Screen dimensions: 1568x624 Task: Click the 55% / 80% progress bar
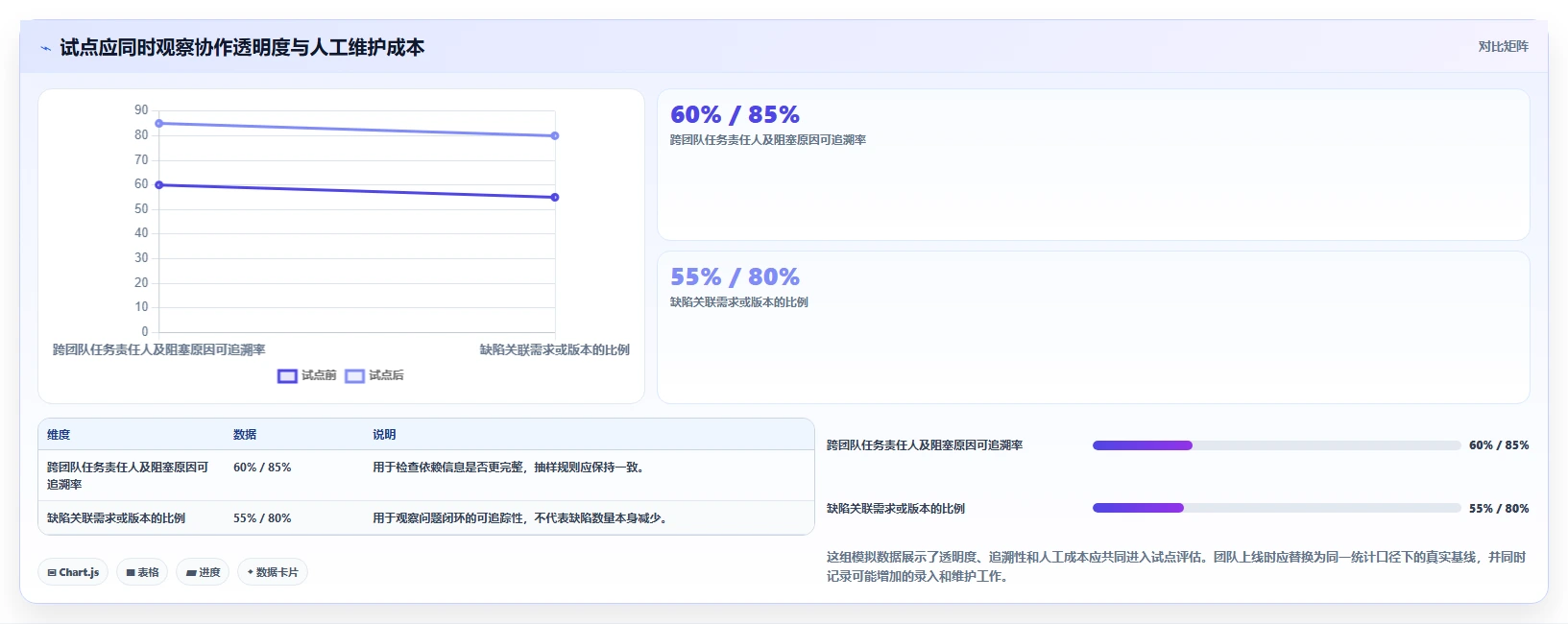pos(1276,508)
